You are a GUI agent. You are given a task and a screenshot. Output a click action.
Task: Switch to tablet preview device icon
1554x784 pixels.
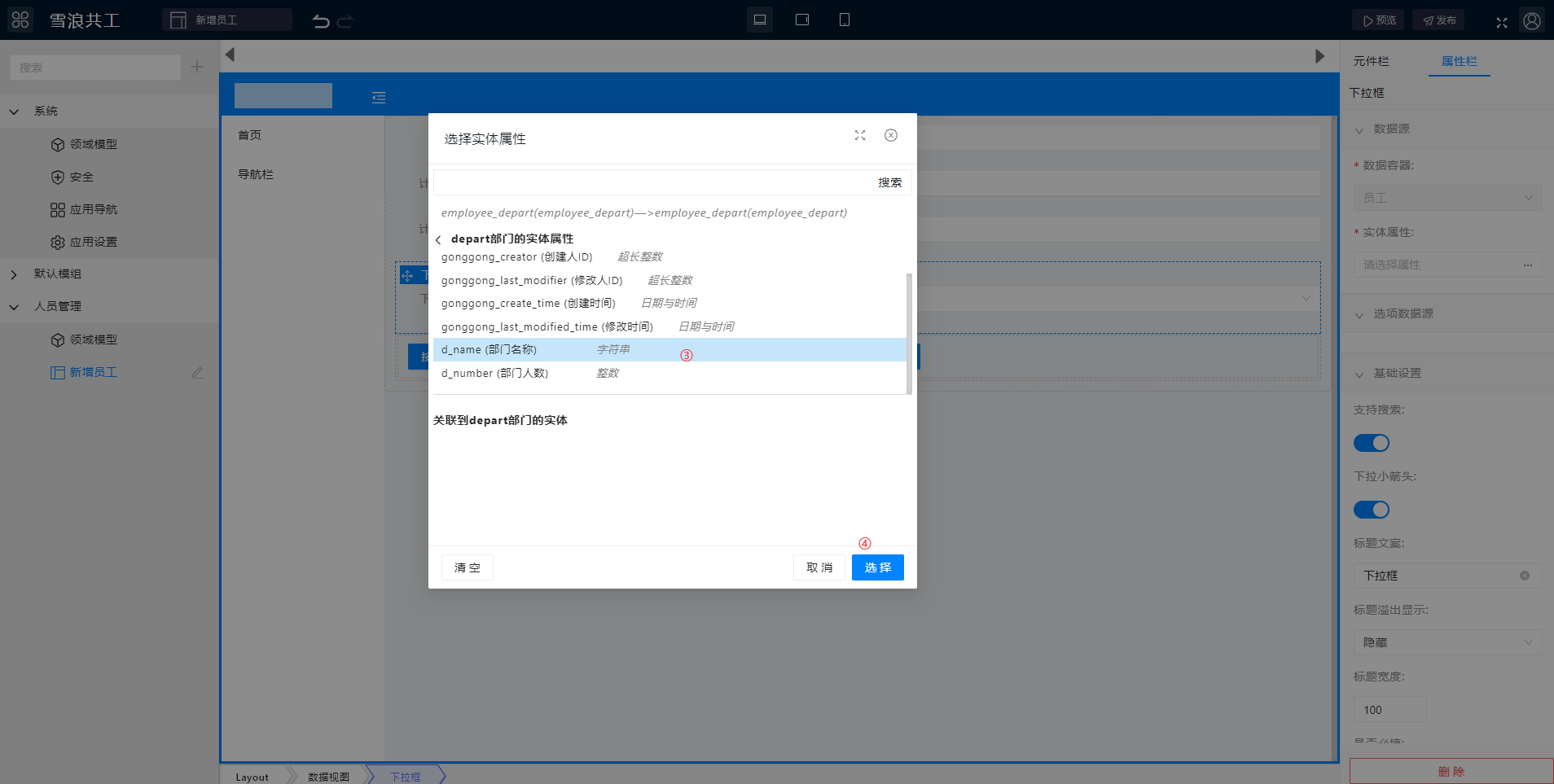802,20
